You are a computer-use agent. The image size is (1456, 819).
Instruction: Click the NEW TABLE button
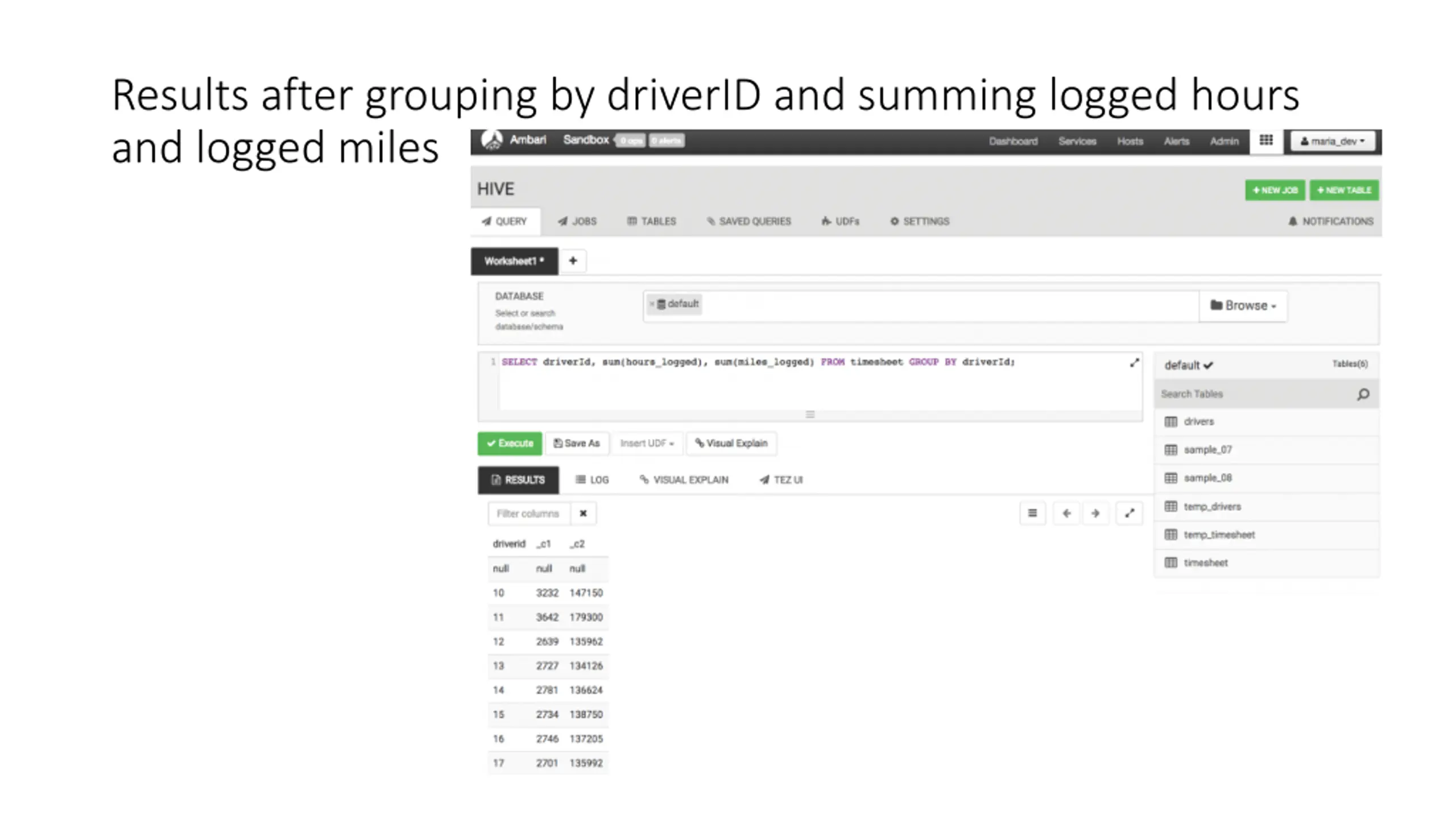point(1344,190)
